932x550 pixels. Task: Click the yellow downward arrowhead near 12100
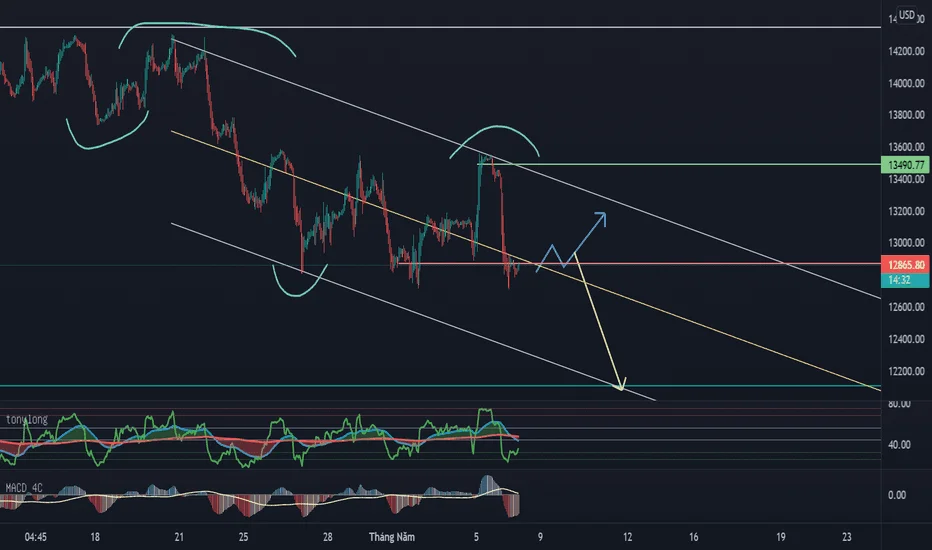point(622,388)
